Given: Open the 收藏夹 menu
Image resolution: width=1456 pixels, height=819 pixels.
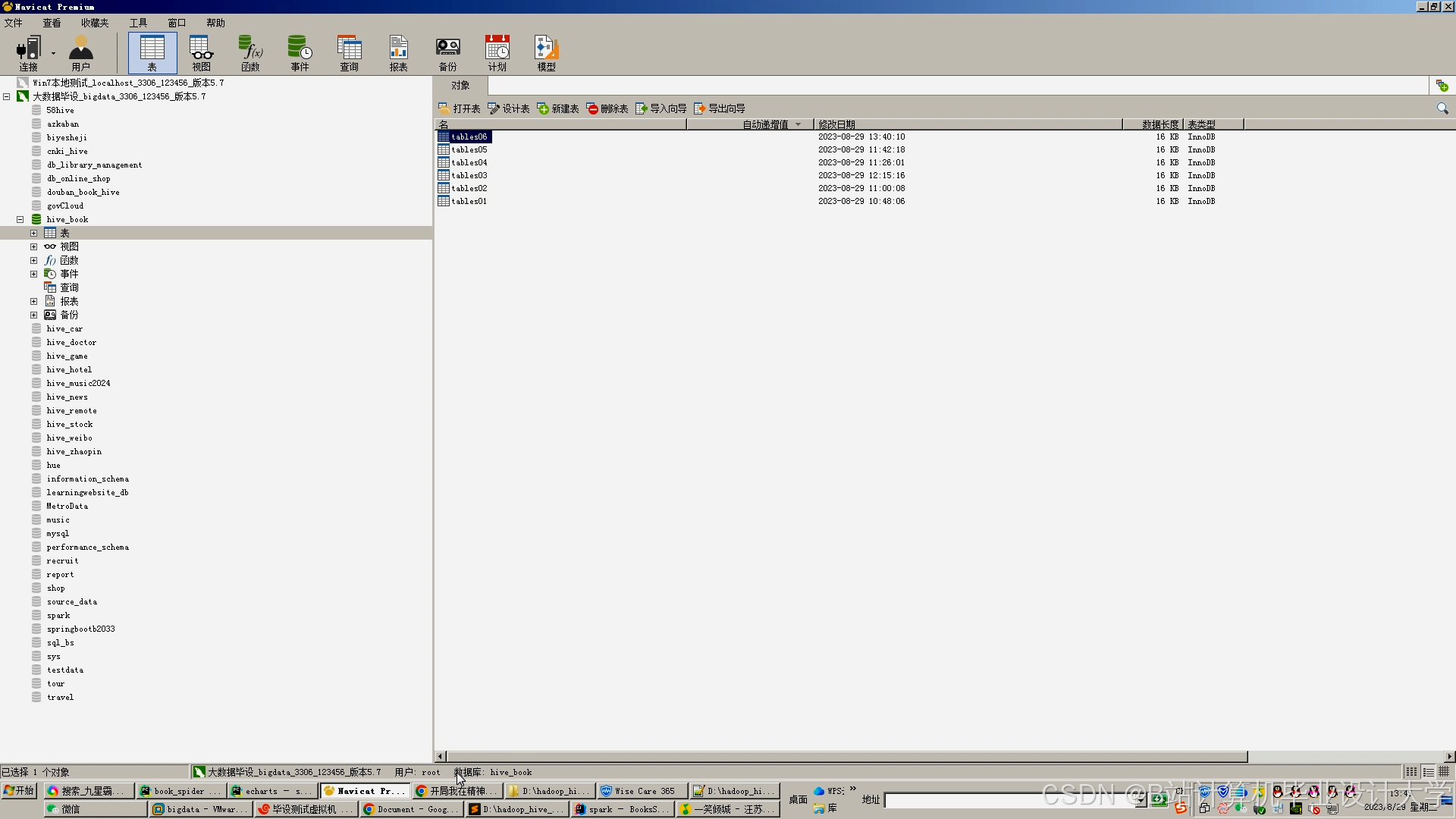Looking at the screenshot, I should coord(95,23).
